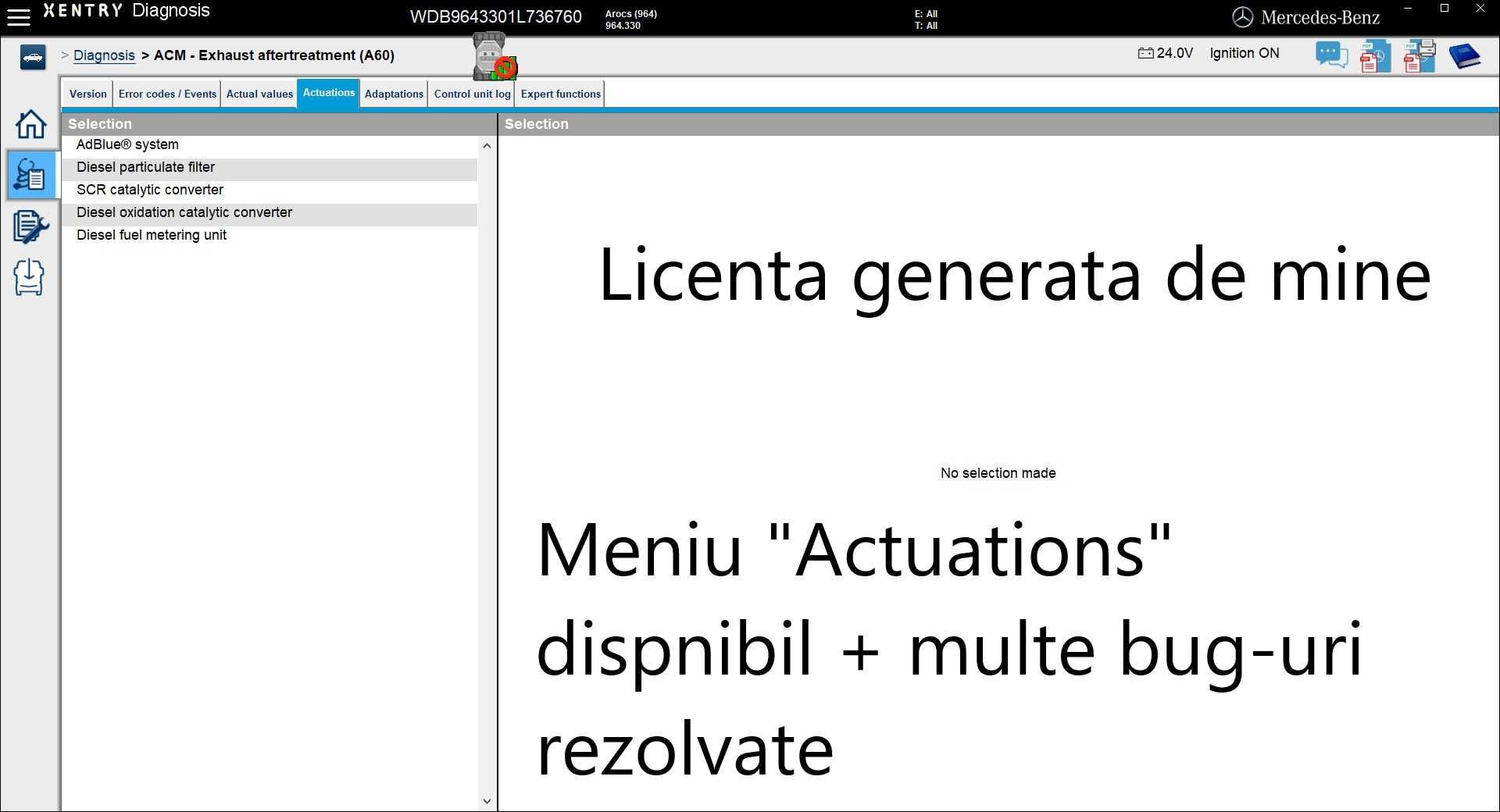1500x812 pixels.
Task: Click the Arocs (964) model label
Action: coord(631,14)
